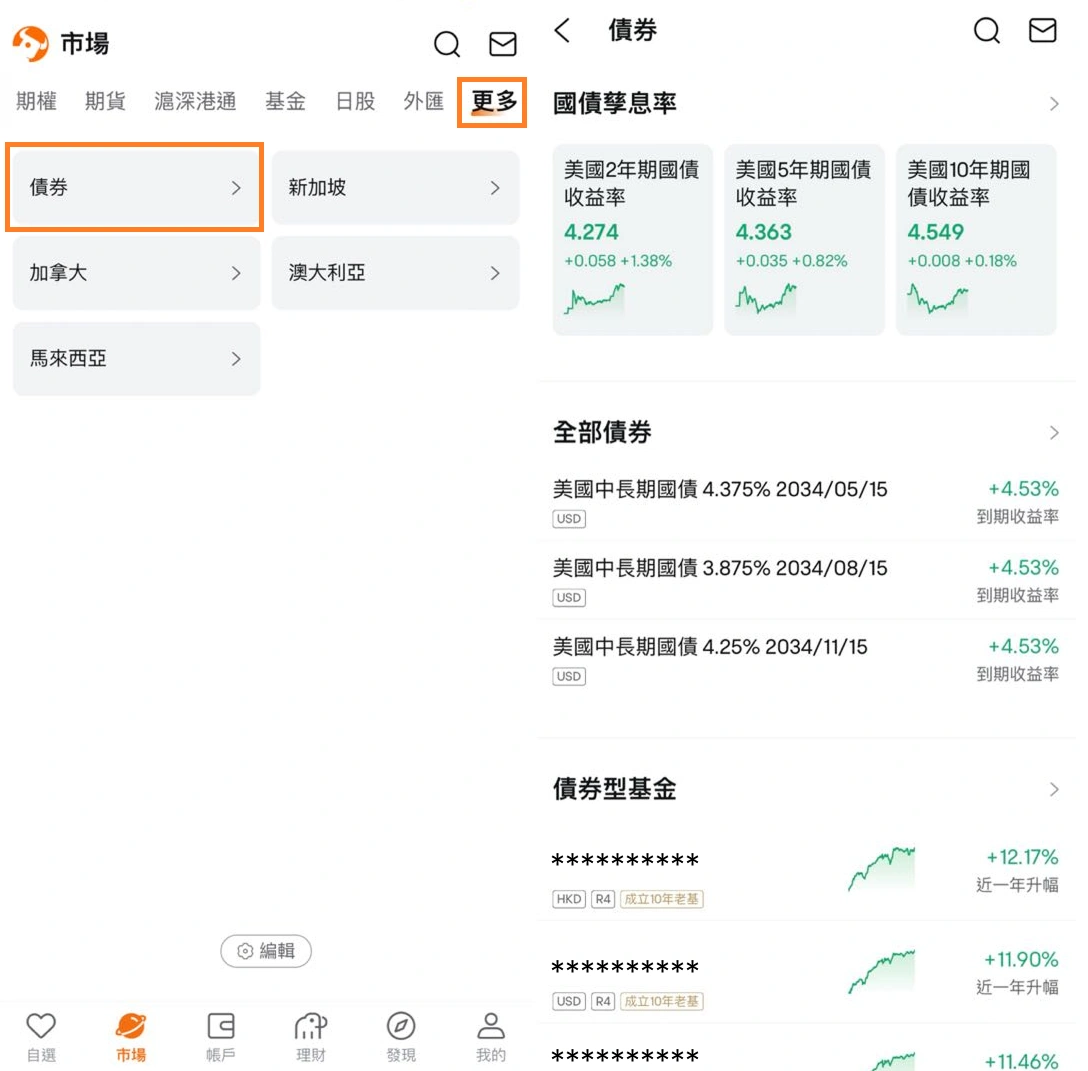Tap the 4.274 yield value
The height and width of the screenshot is (1071, 1088).
(x=591, y=232)
